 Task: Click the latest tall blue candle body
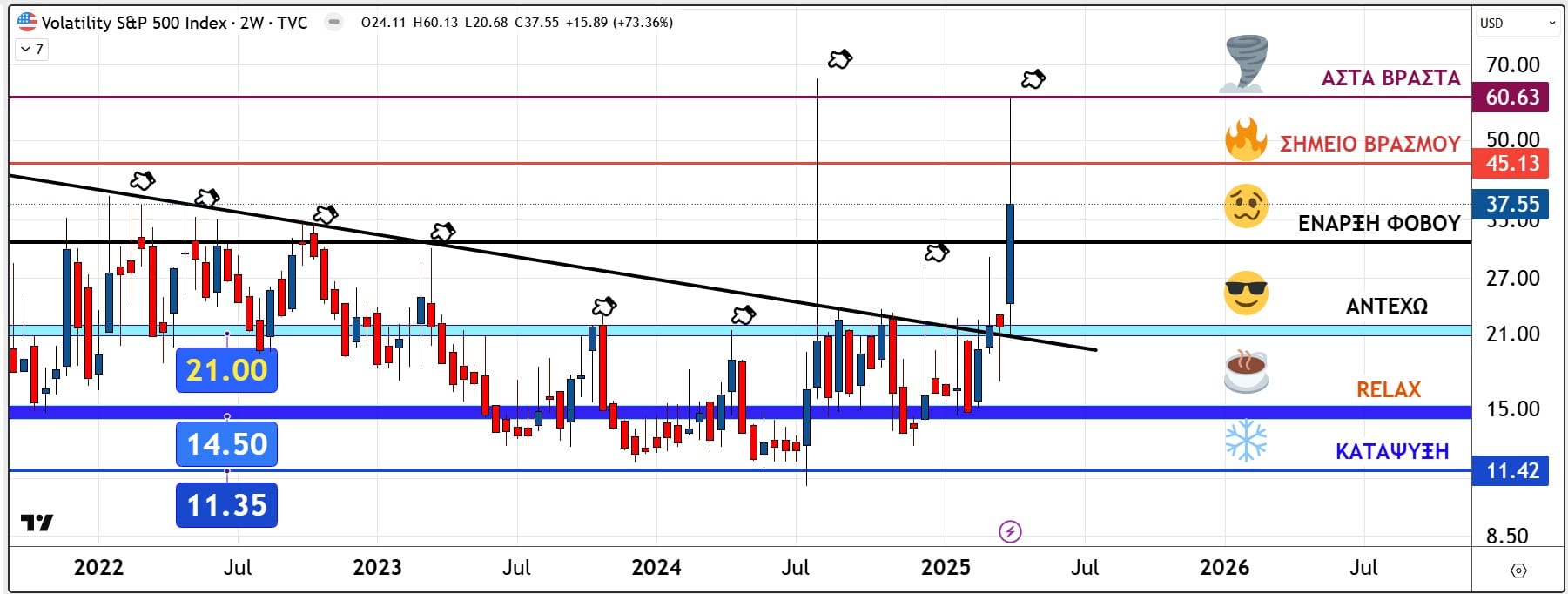(1011, 253)
